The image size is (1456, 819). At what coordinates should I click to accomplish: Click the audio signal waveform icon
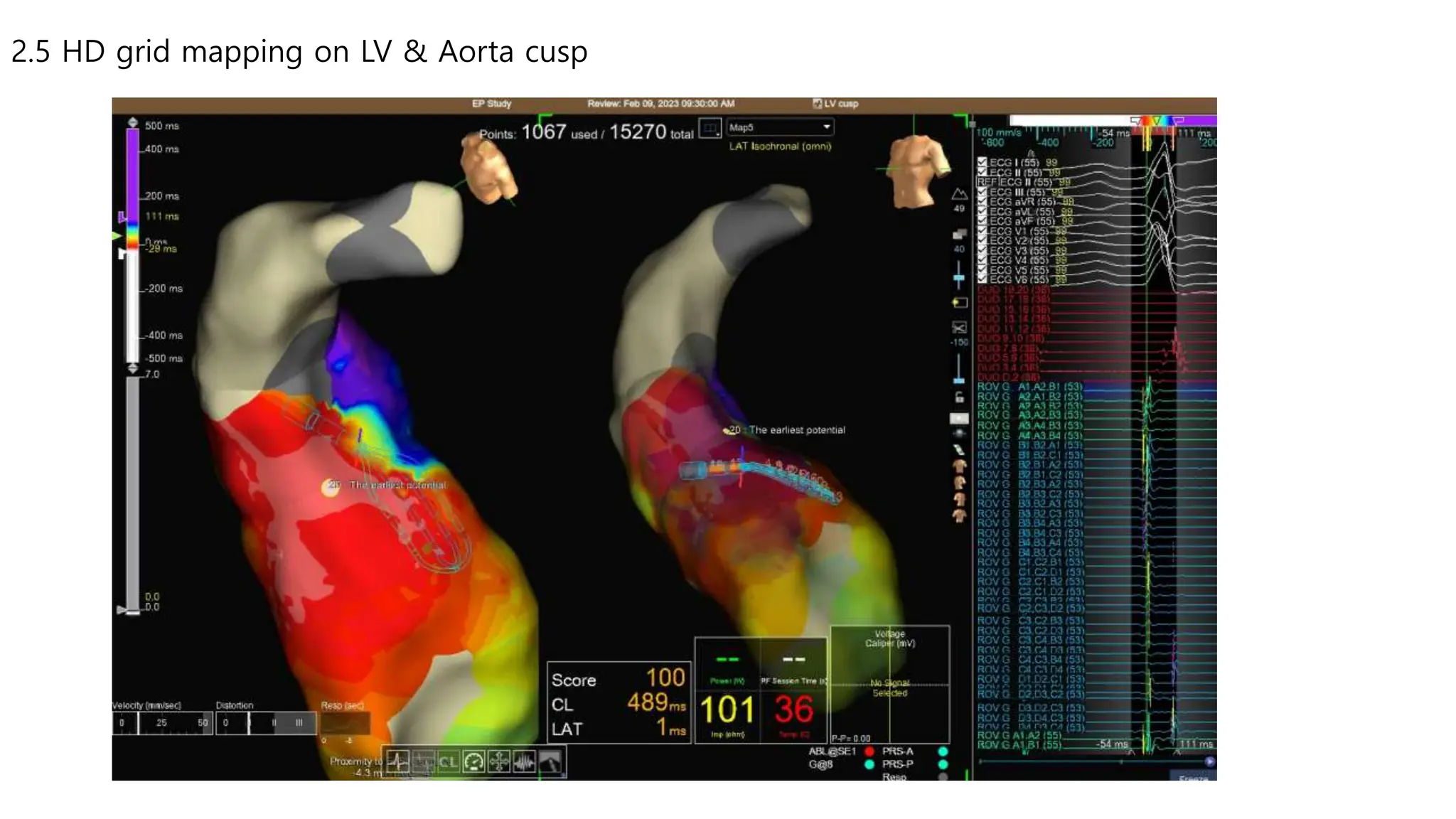tap(525, 762)
